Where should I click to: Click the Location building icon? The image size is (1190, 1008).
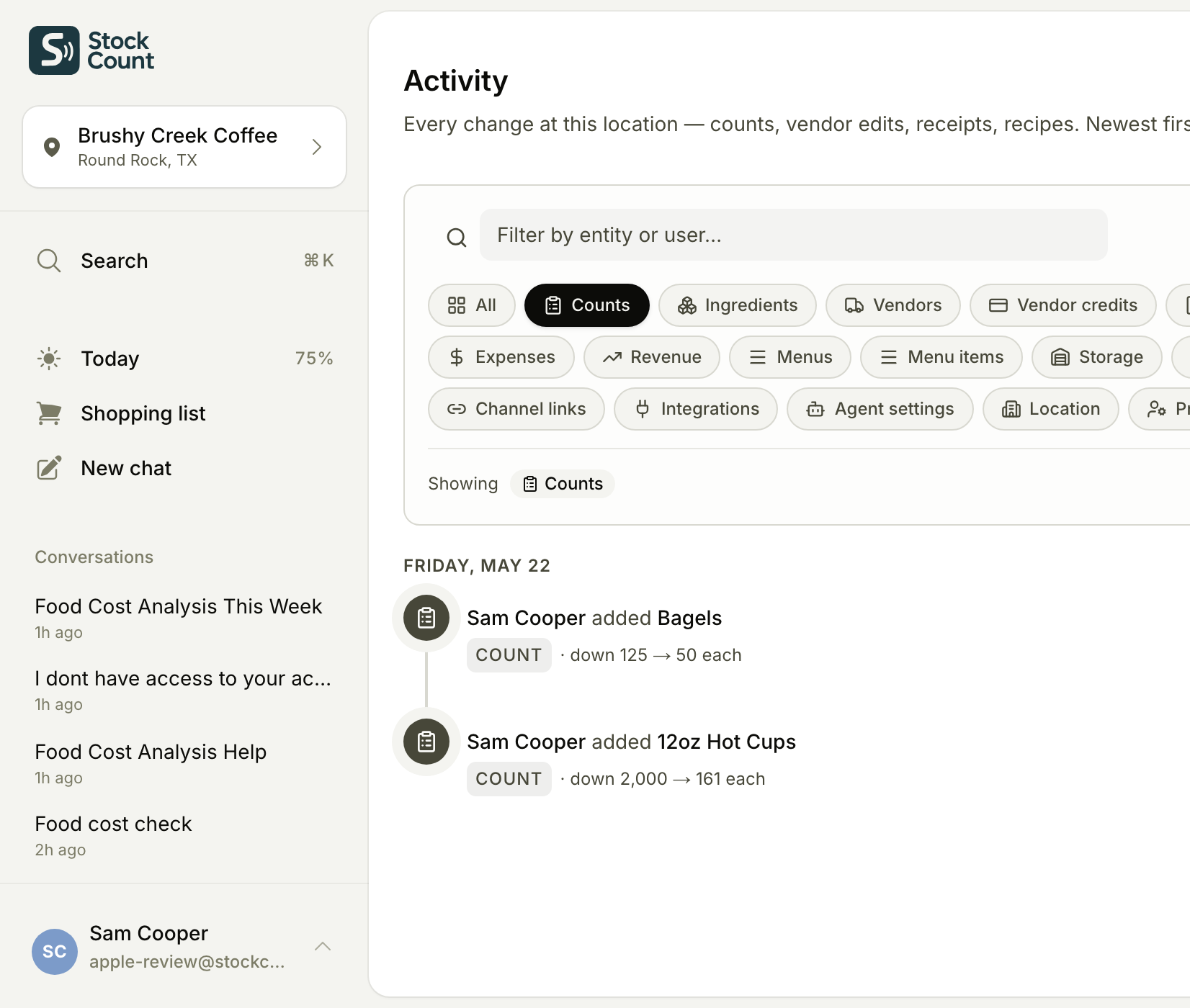[1011, 409]
